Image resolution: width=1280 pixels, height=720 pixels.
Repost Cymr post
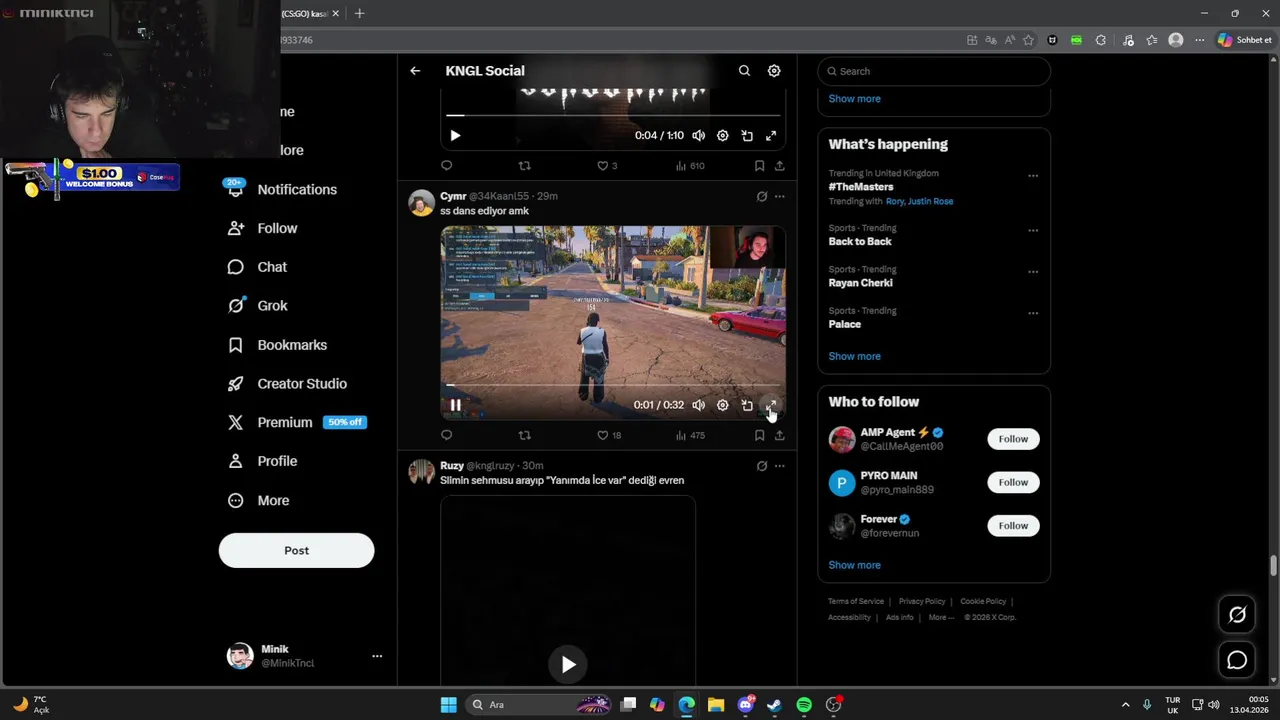tap(524, 435)
